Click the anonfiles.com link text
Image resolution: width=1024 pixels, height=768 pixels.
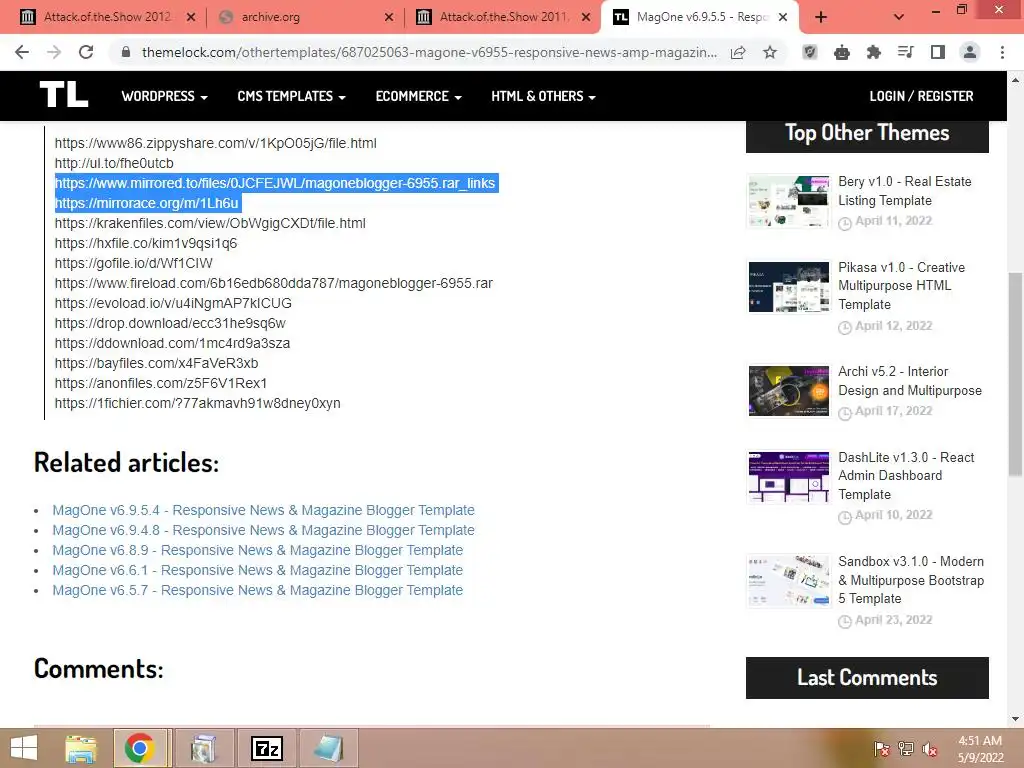pos(161,383)
